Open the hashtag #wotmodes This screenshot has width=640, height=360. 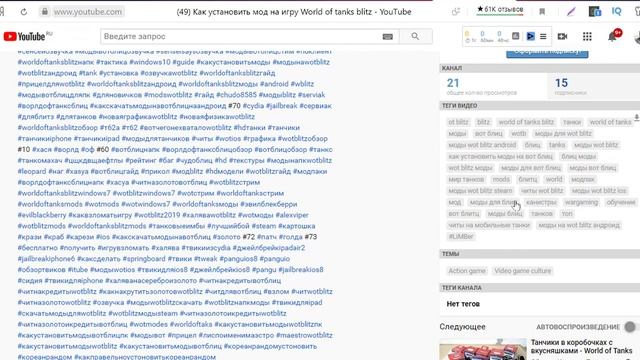tap(149, 324)
